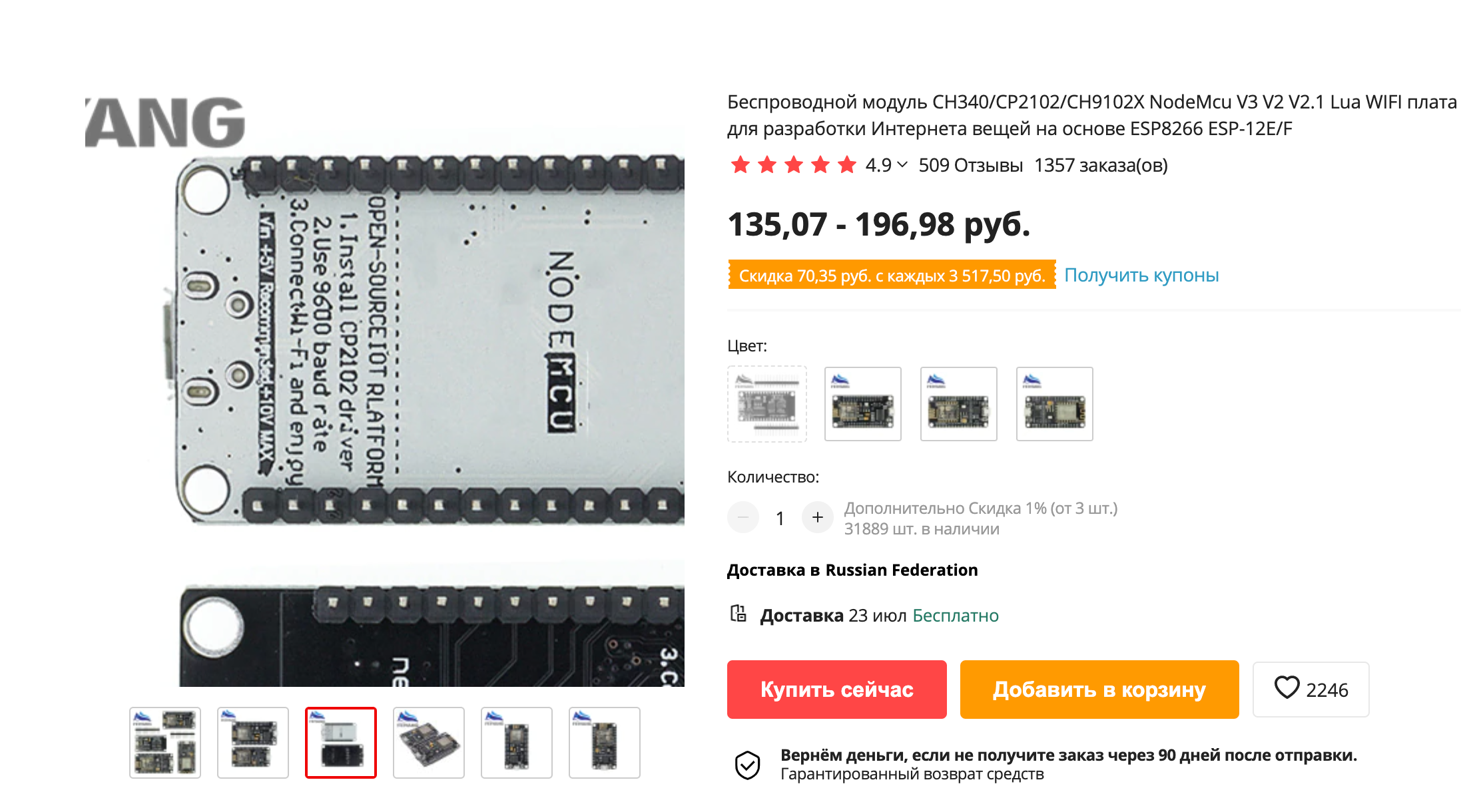Choose the third color variant swatch

pos(959,404)
